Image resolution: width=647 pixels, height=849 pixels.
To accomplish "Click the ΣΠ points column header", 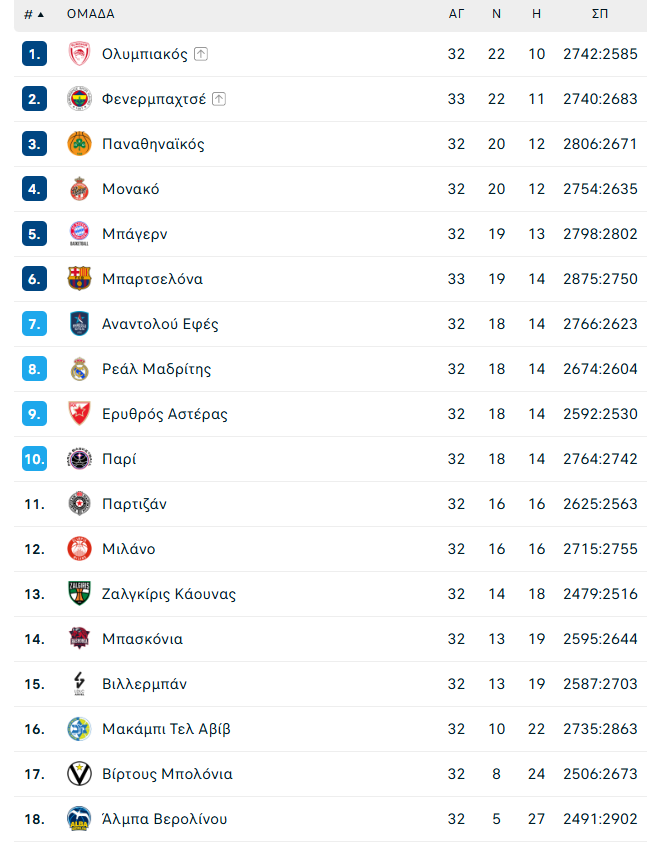I will pyautogui.click(x=600, y=14).
